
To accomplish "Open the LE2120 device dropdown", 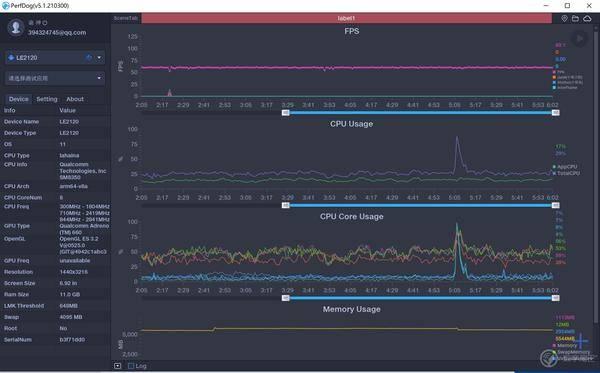I will (99, 58).
